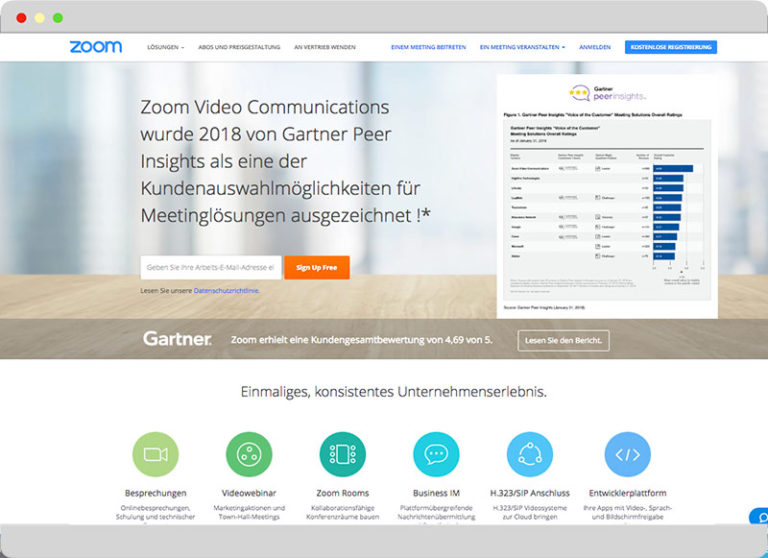Click 'Einmaliges, konsistentes Unternehmenserlebnis.' heading
Image resolution: width=768 pixels, height=558 pixels.
394,392
